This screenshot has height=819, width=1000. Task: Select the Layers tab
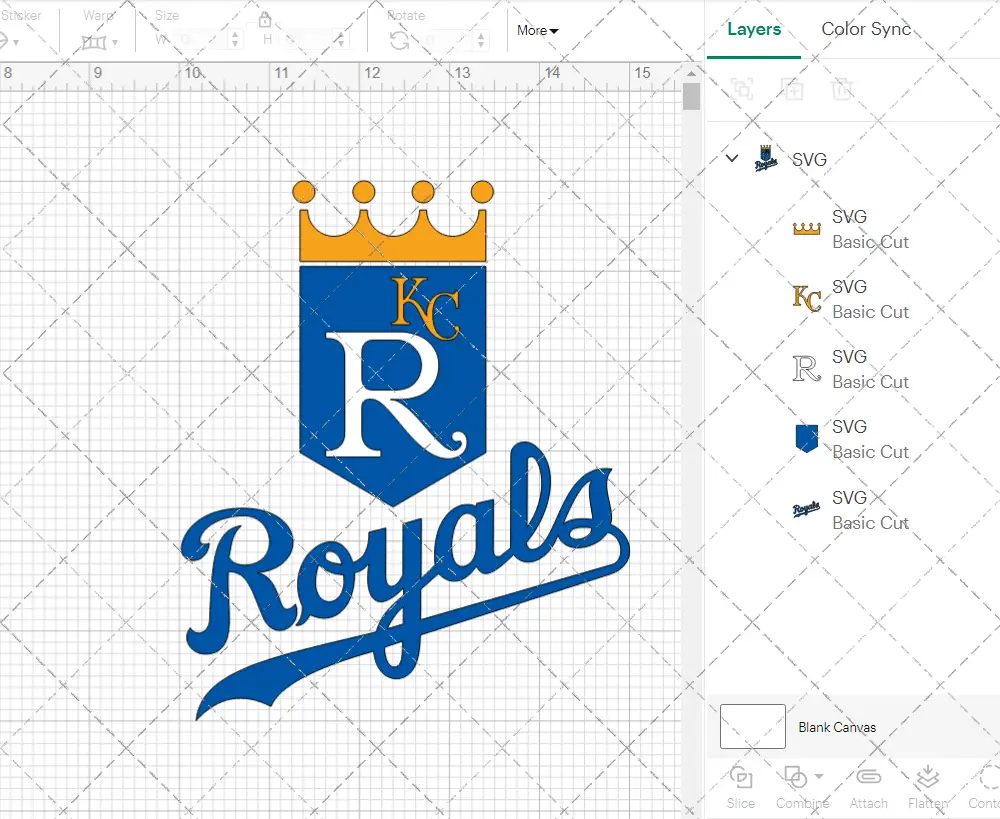pos(753,29)
